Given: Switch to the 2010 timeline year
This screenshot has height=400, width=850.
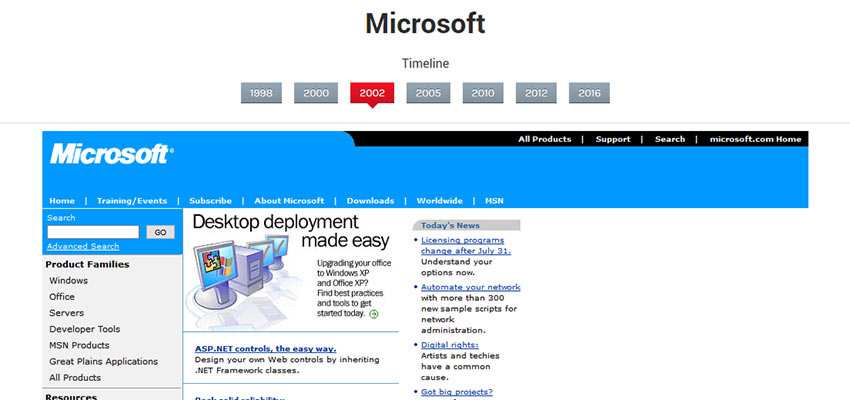Looking at the screenshot, I should 483,93.
